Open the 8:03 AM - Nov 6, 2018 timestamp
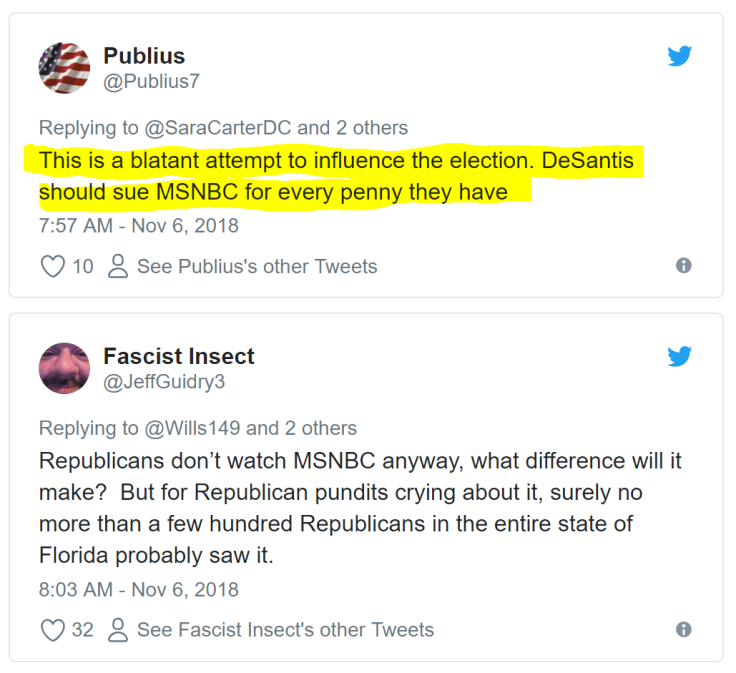736x673 pixels. coord(139,589)
